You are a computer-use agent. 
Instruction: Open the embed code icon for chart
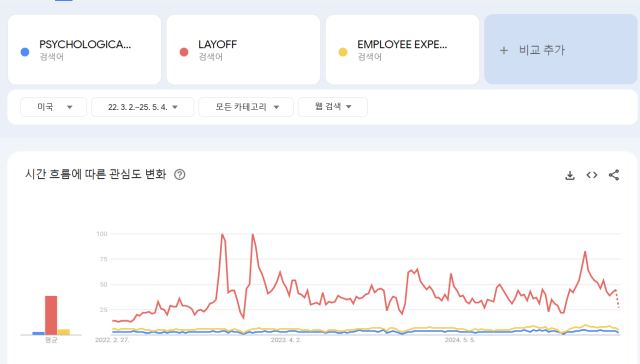pos(592,175)
